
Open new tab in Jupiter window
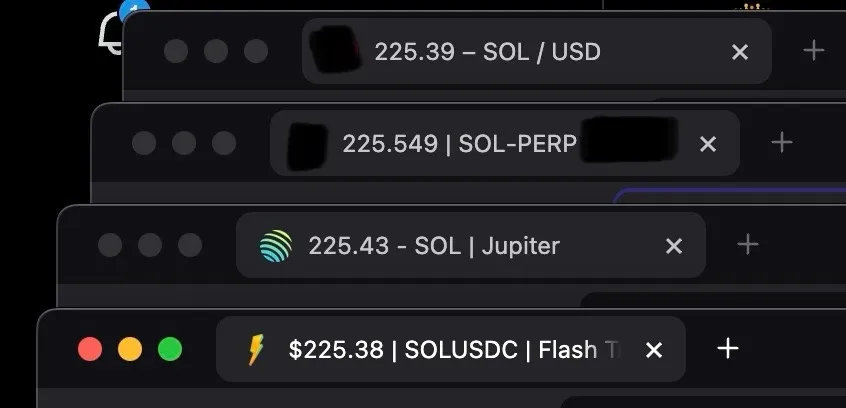748,244
